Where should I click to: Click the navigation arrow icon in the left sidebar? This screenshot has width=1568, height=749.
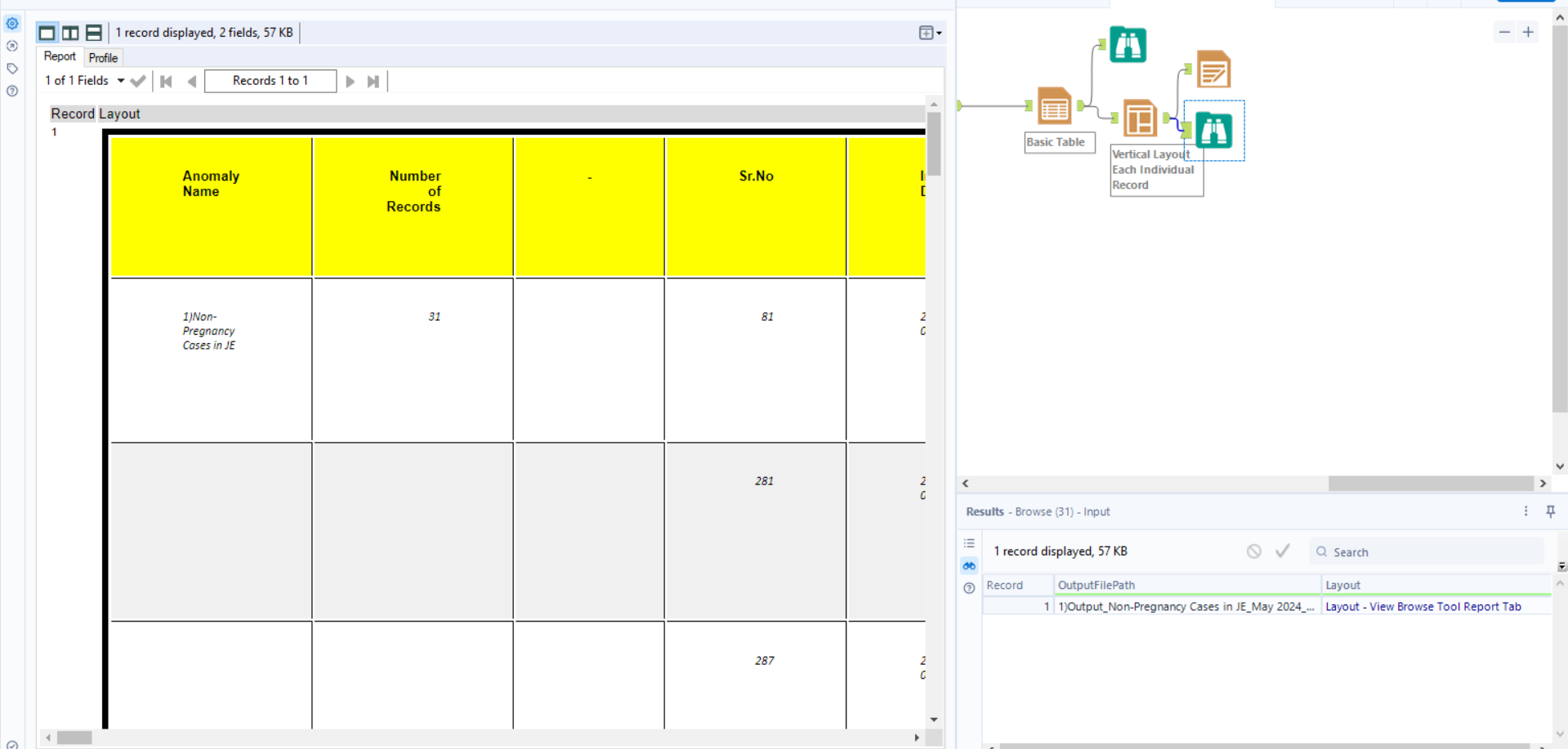[12, 46]
